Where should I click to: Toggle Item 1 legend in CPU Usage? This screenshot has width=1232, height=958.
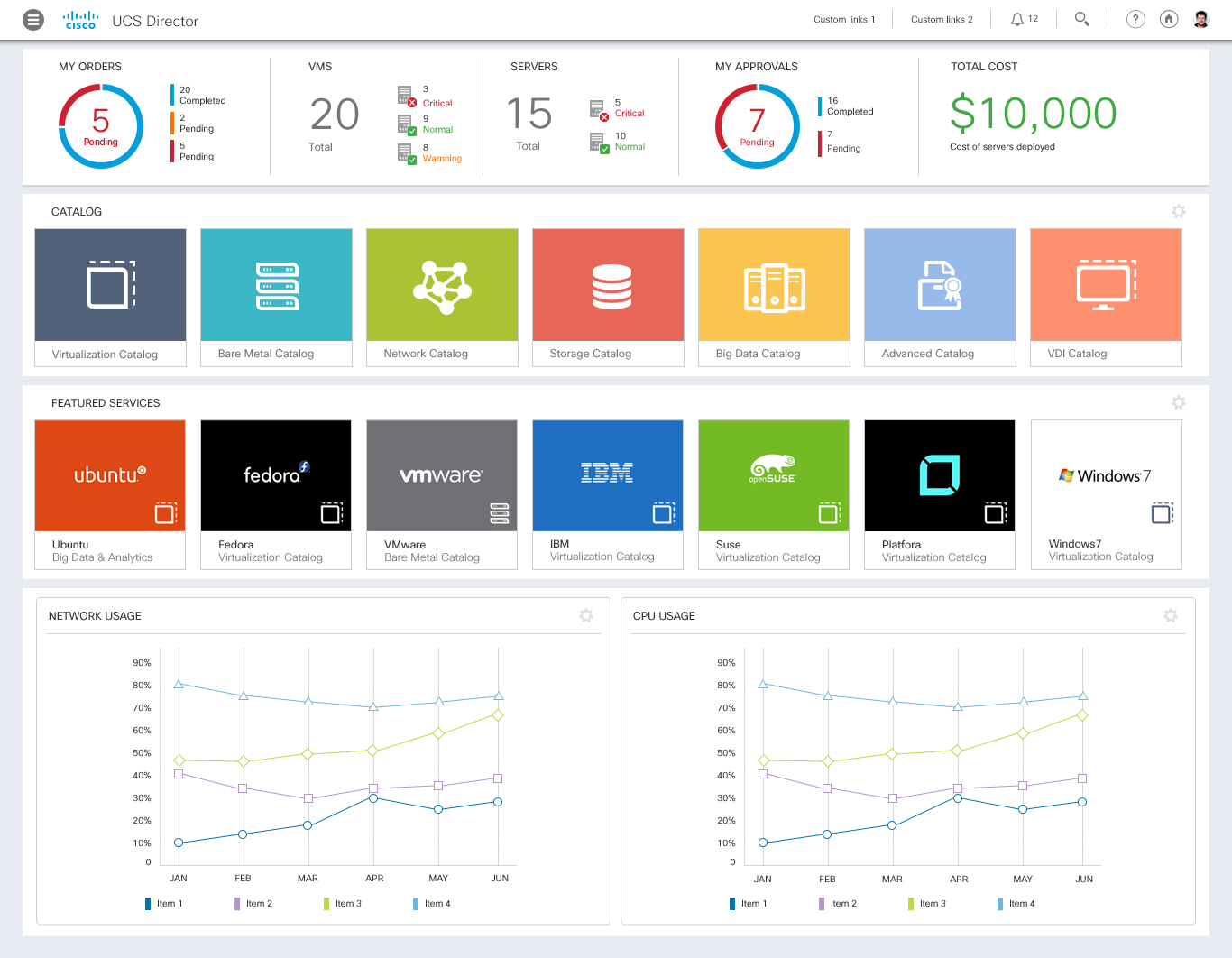click(x=749, y=903)
